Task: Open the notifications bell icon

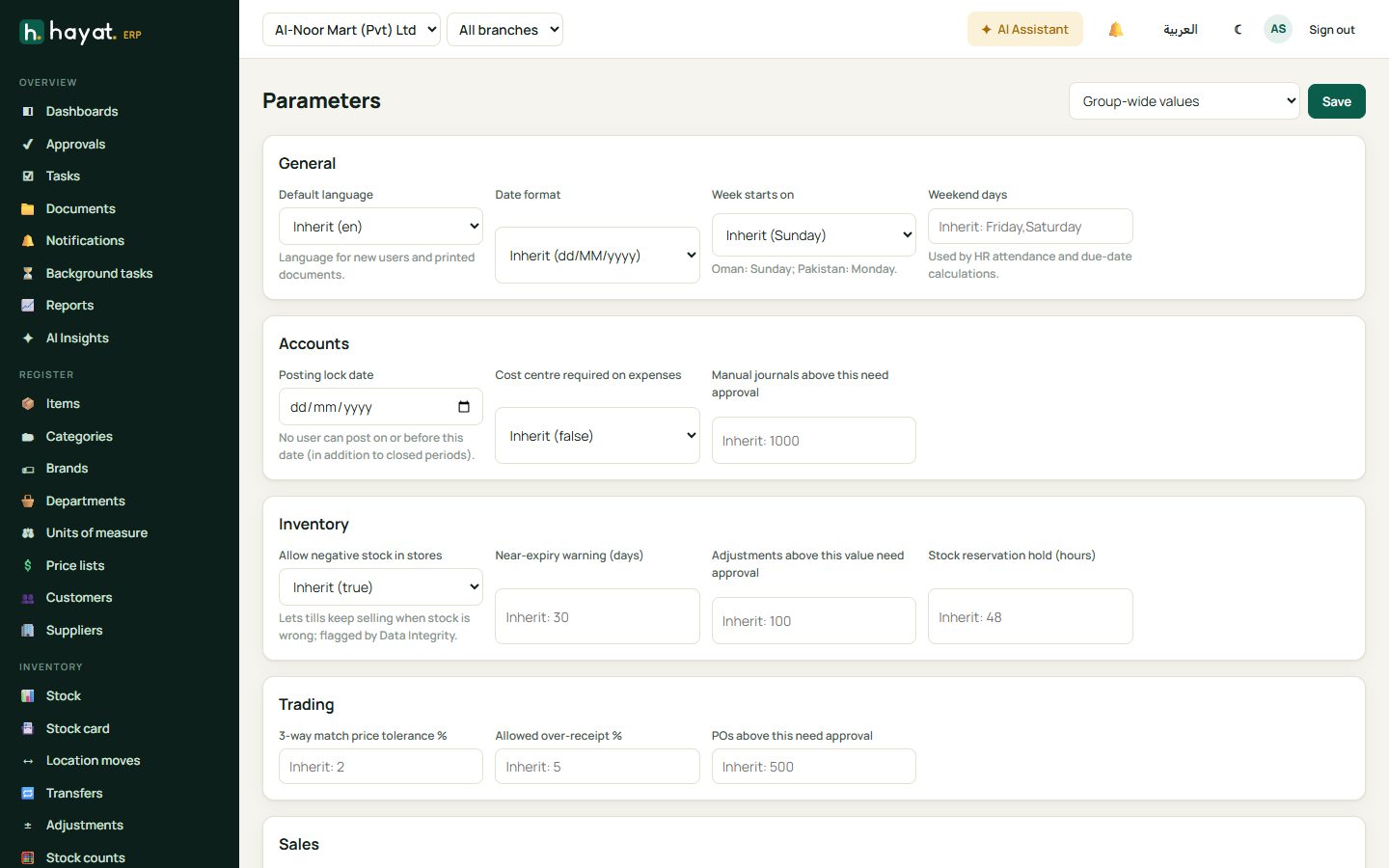Action: 1116,29
